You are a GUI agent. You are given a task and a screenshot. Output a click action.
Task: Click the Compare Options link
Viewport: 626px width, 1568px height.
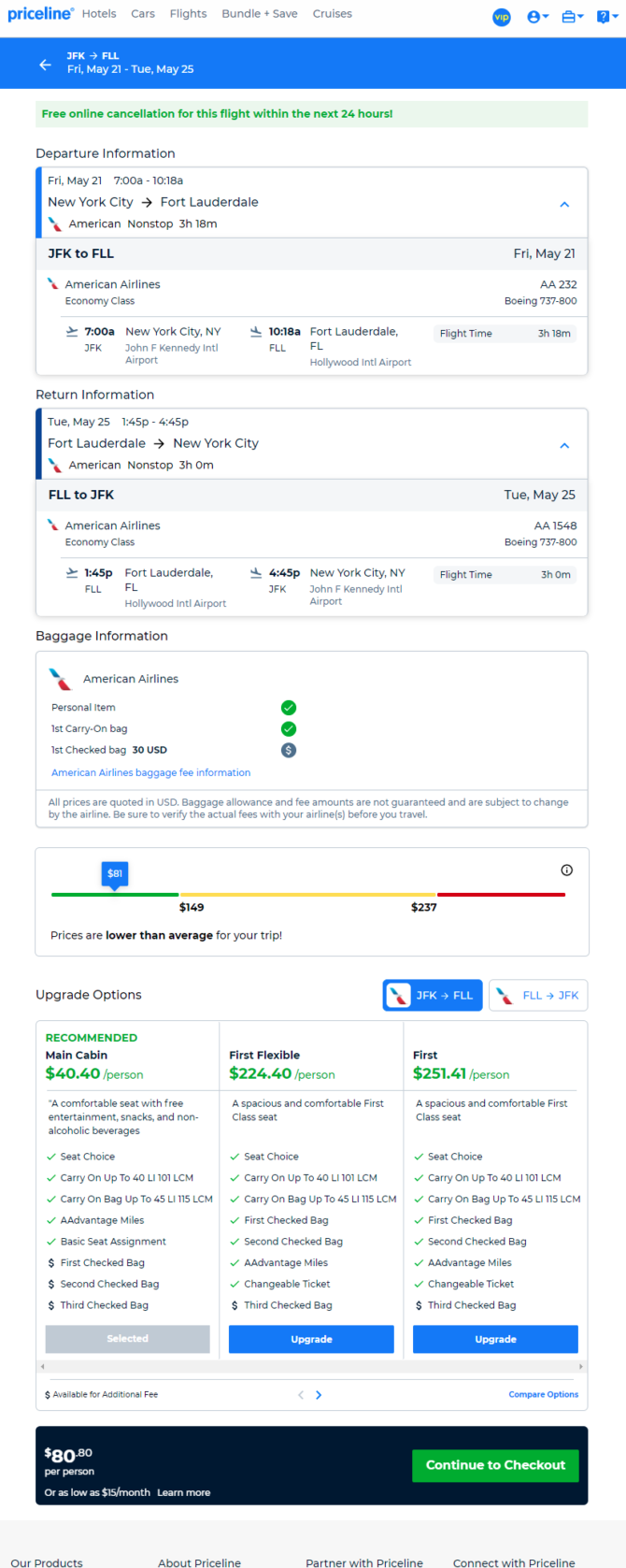click(544, 1394)
